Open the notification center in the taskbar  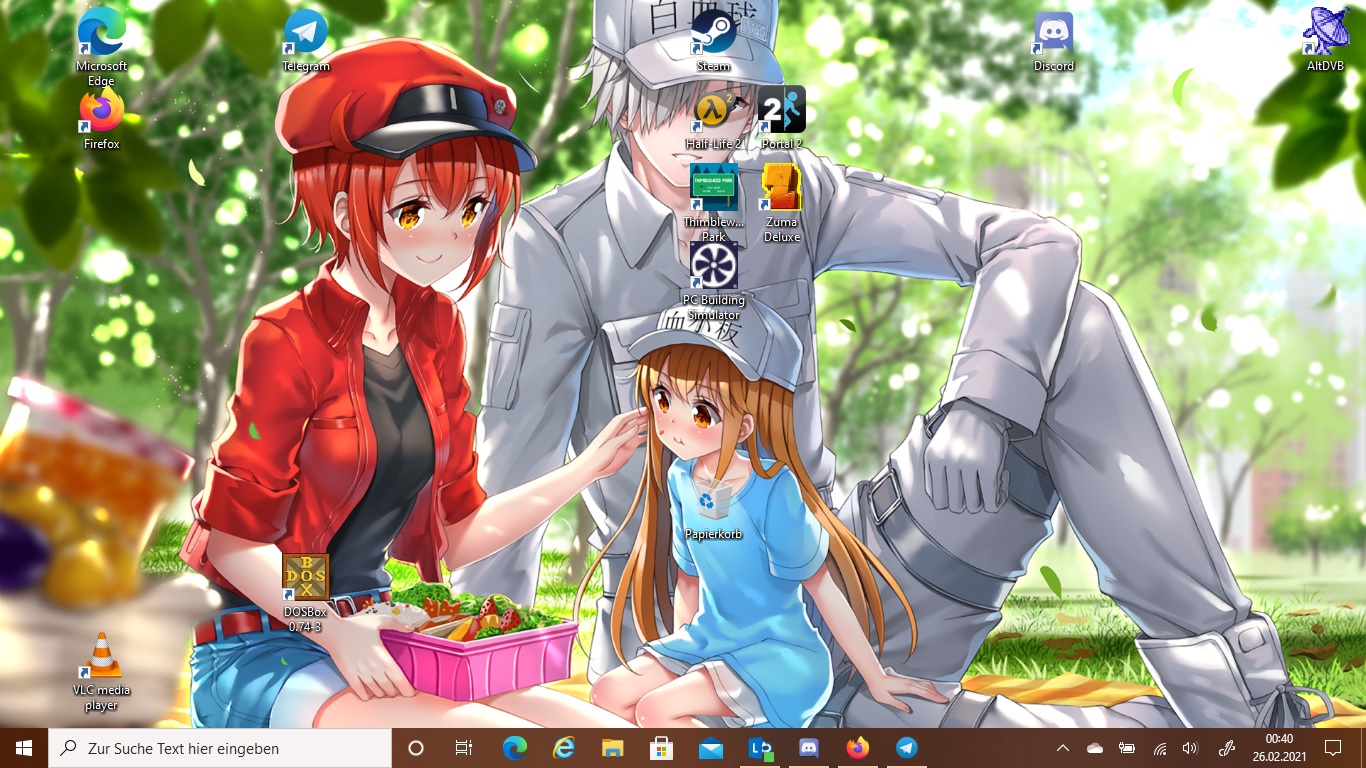coord(1332,748)
